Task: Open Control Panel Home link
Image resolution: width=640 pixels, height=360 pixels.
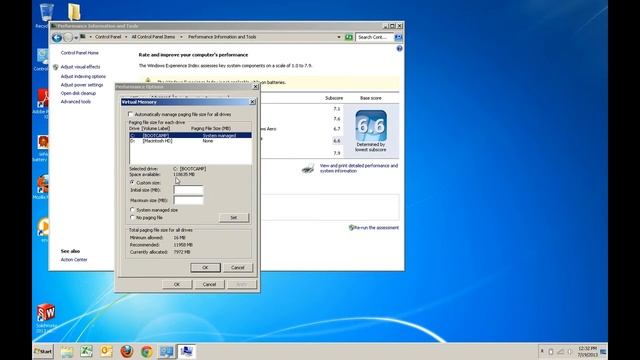Action: point(80,53)
